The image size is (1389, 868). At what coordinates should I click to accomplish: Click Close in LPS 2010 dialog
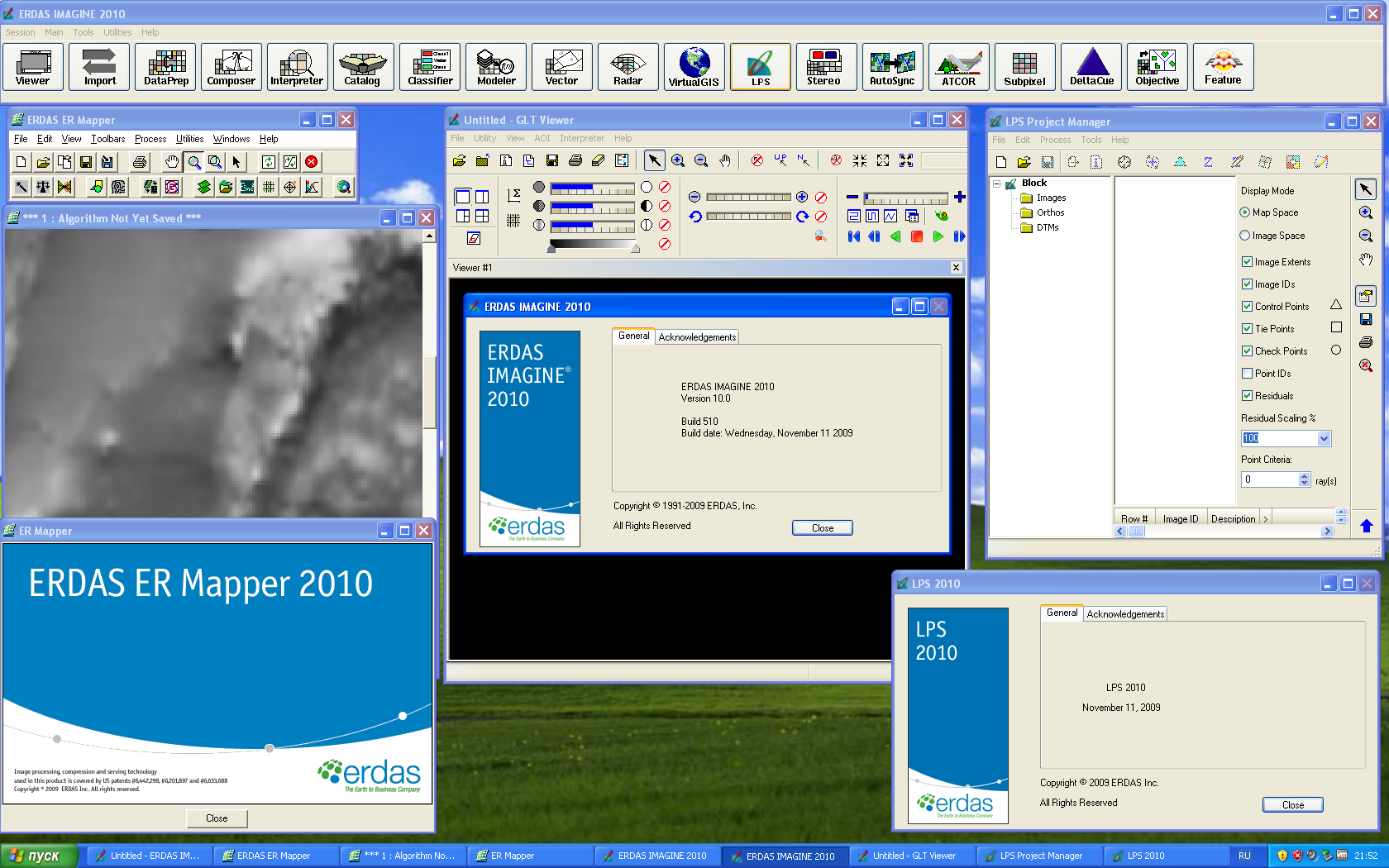pyautogui.click(x=1293, y=804)
